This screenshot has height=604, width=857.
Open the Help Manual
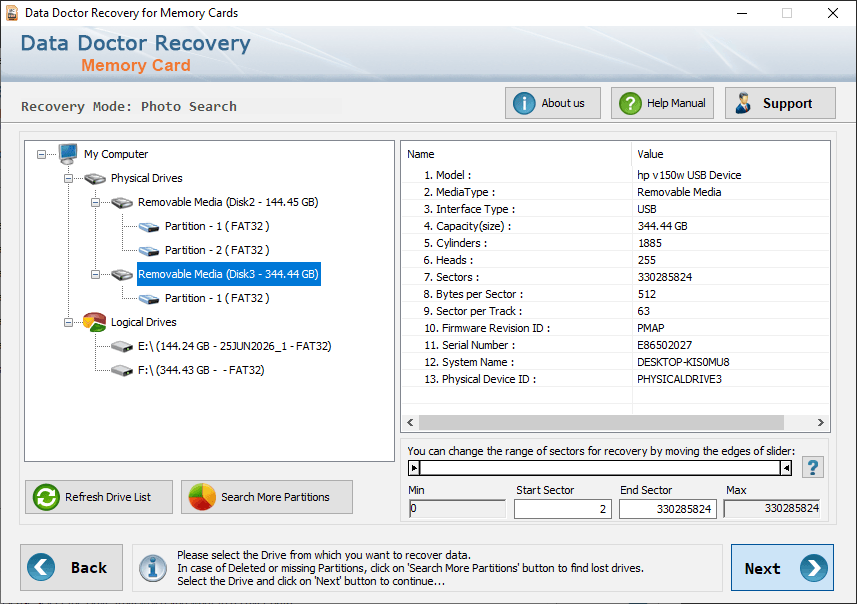[x=662, y=103]
